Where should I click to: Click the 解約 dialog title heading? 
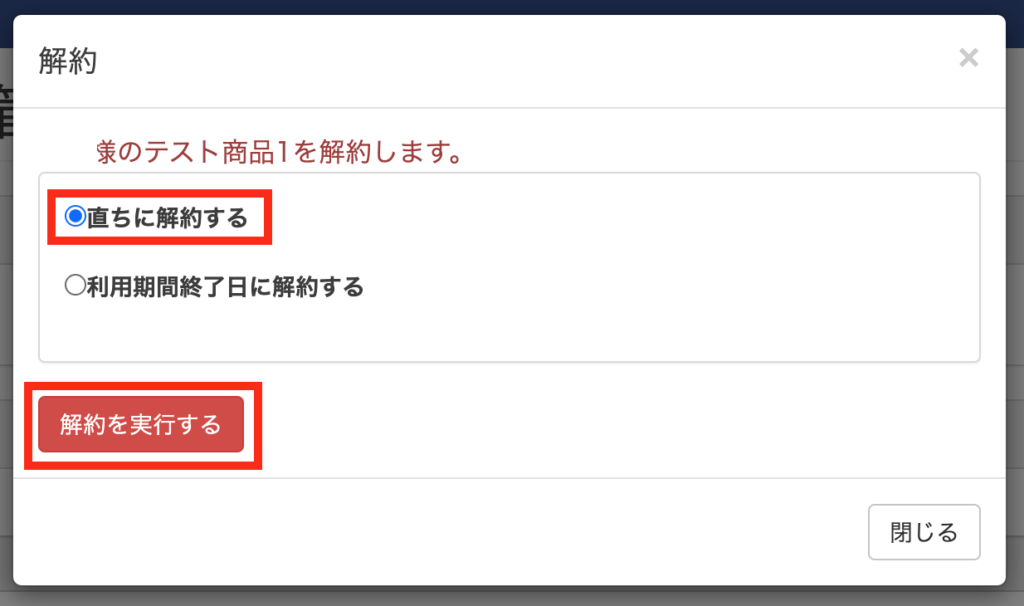pos(68,61)
